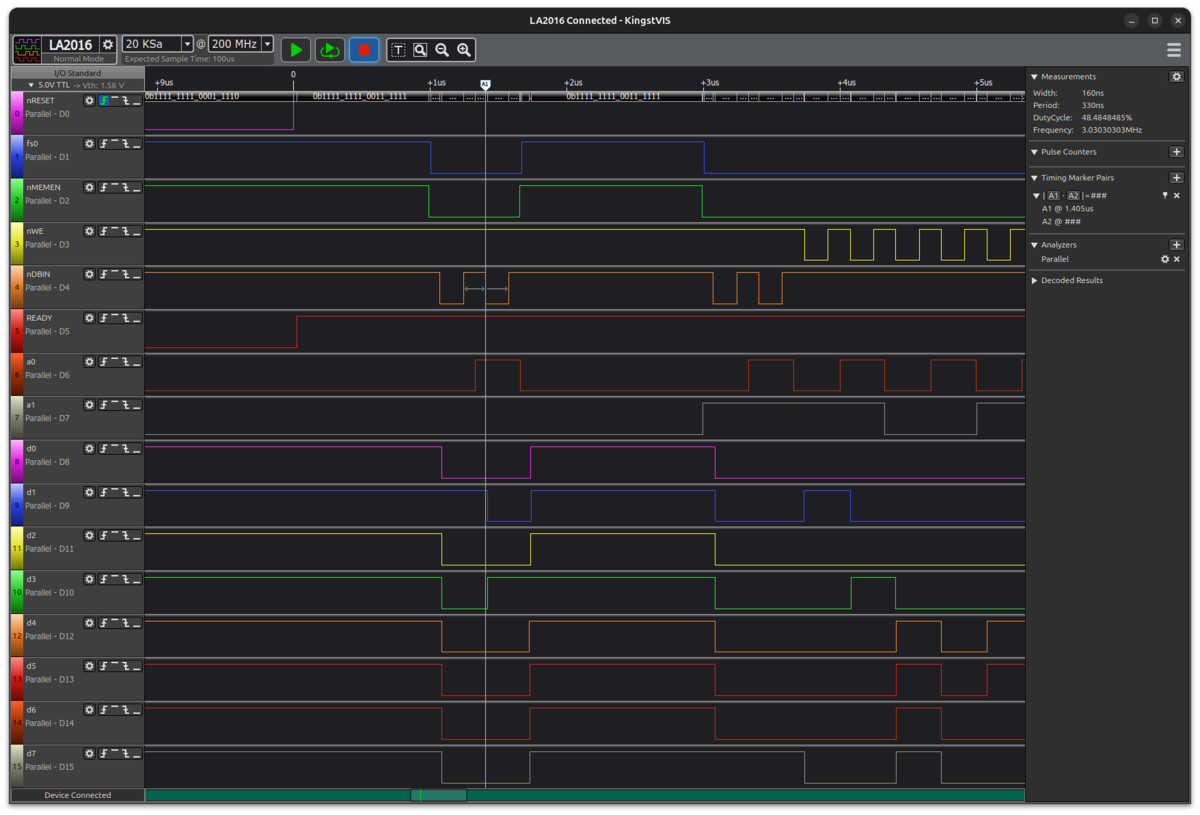This screenshot has height=815, width=1200.
Task: Click the A1-A2 marker pair pin icon
Action: click(1165, 196)
